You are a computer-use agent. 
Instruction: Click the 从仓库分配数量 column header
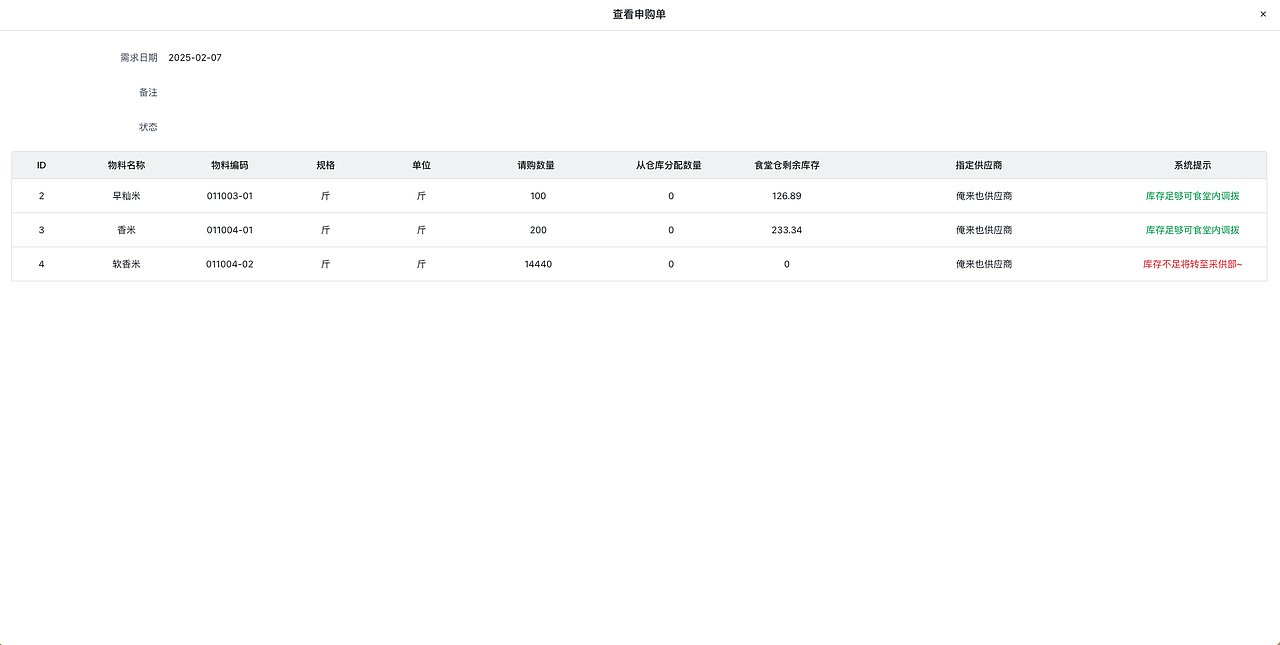click(669, 165)
